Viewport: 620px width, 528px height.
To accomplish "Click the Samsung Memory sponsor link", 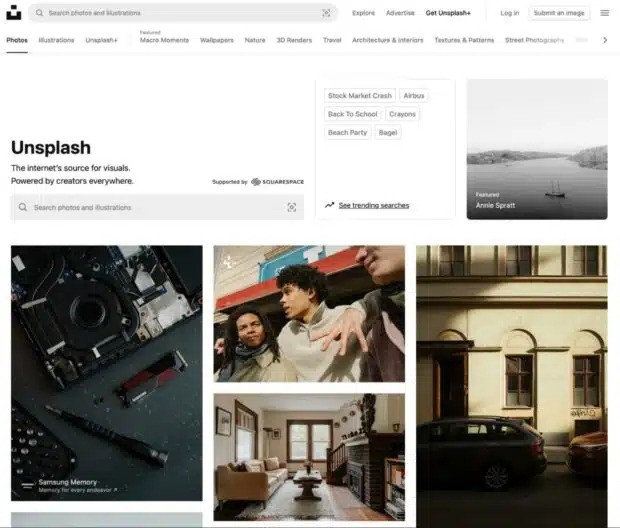I will (x=68, y=482).
